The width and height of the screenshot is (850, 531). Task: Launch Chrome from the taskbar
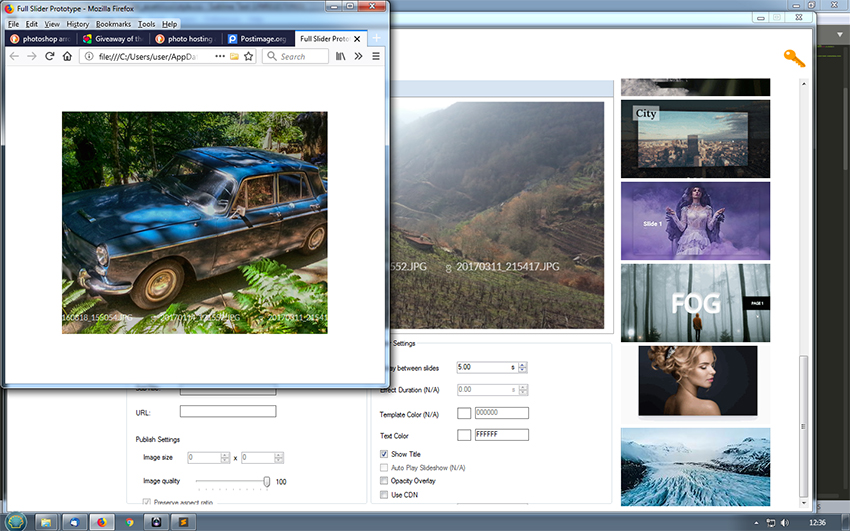pos(130,522)
